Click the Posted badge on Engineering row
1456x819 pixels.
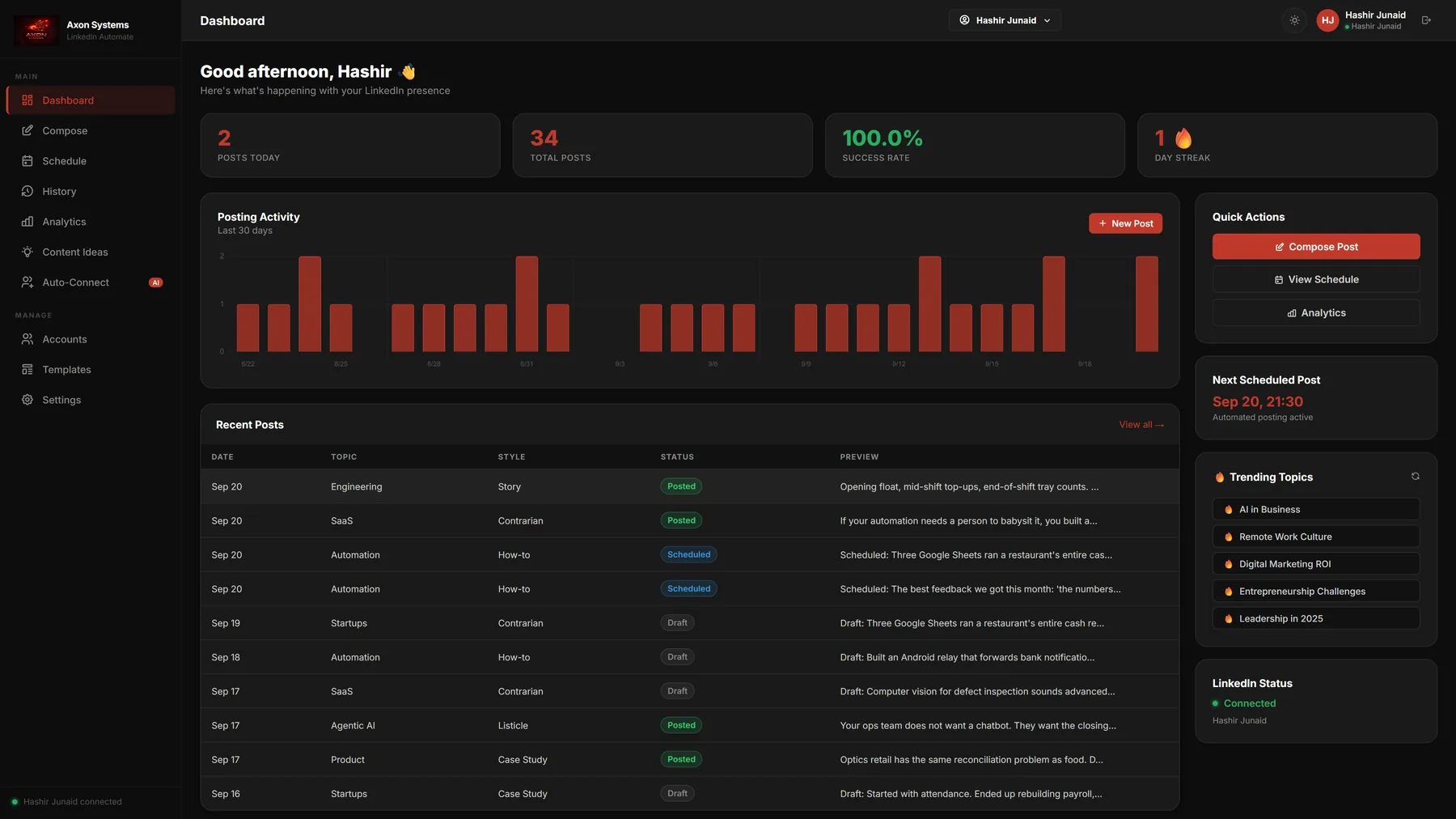point(681,486)
